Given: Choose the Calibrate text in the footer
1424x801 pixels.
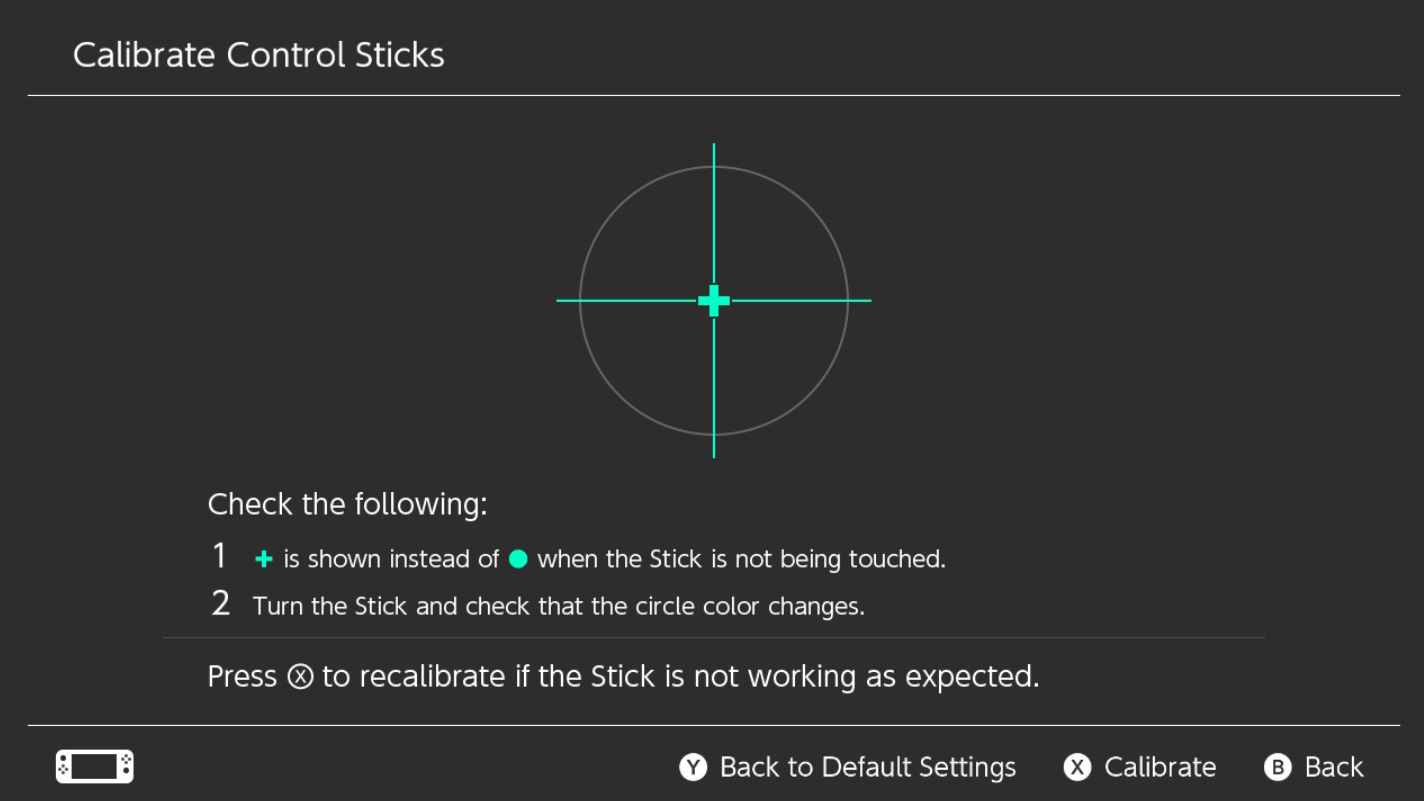Looking at the screenshot, I should [1160, 767].
